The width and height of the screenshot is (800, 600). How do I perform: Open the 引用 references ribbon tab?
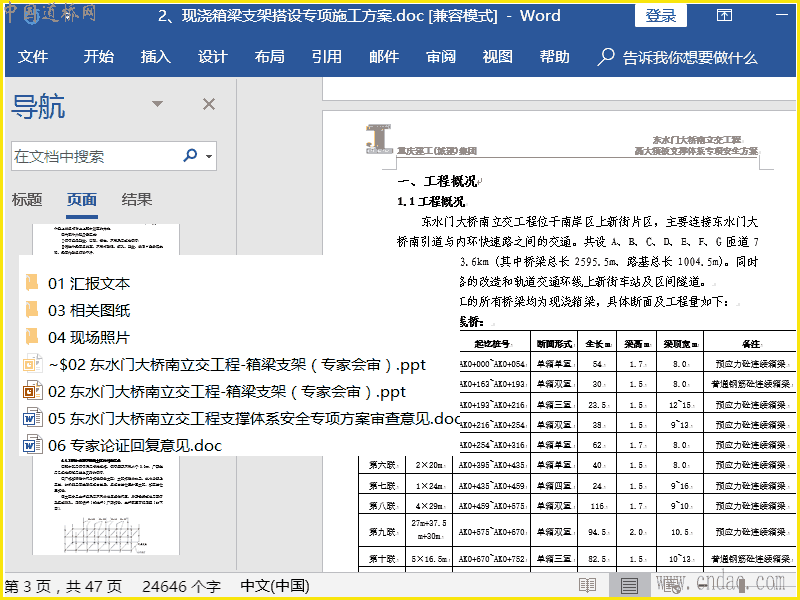(x=326, y=57)
